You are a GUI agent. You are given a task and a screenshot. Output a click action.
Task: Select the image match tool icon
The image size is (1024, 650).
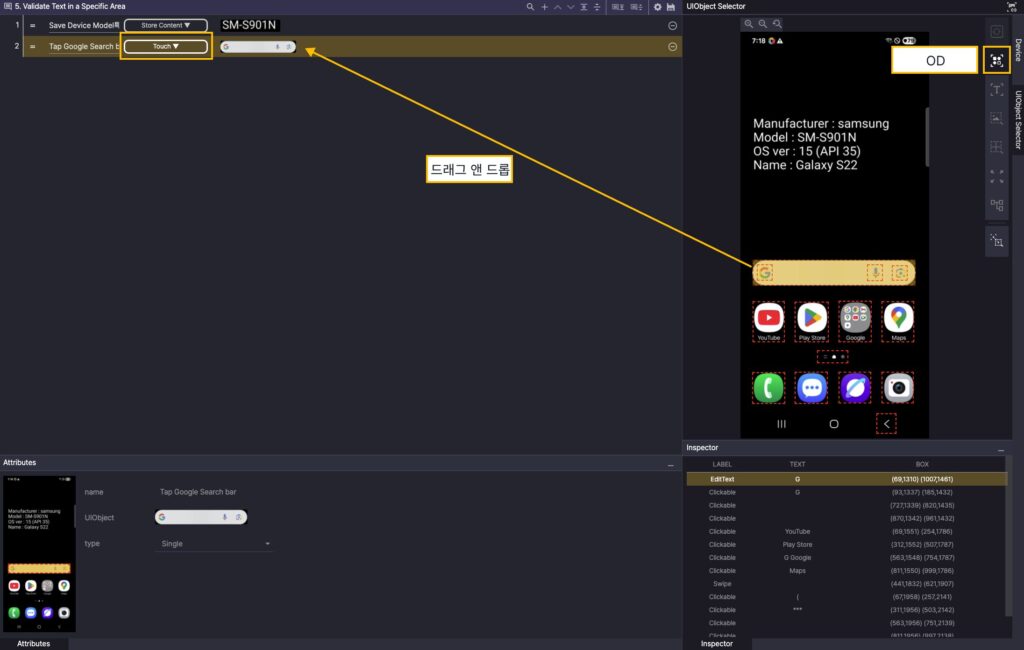tap(996, 119)
